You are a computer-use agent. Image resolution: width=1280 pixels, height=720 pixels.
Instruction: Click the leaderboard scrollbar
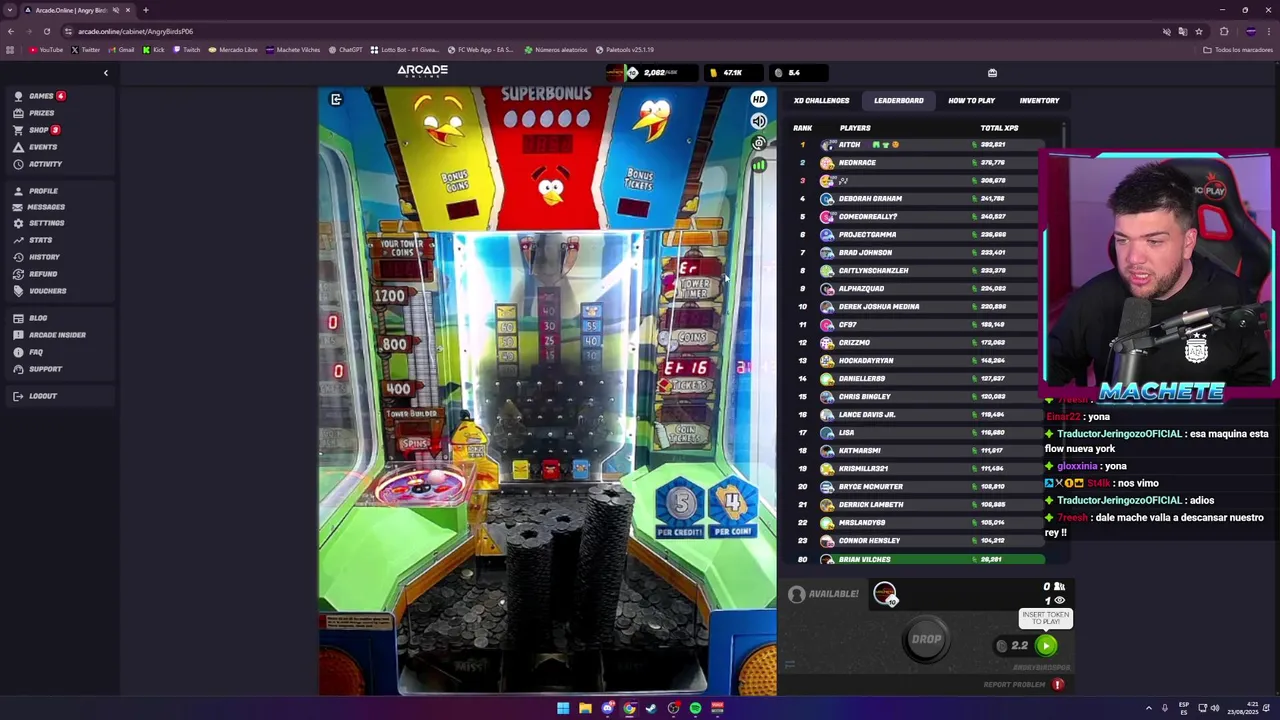tap(1064, 135)
